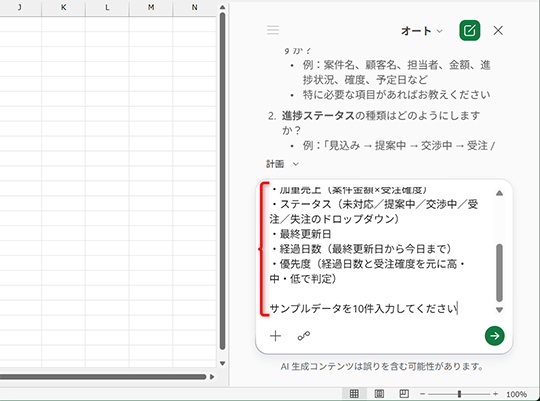540x401 pixels.
Task: Click the prompt box scroll-up arrow
Action: click(499, 193)
